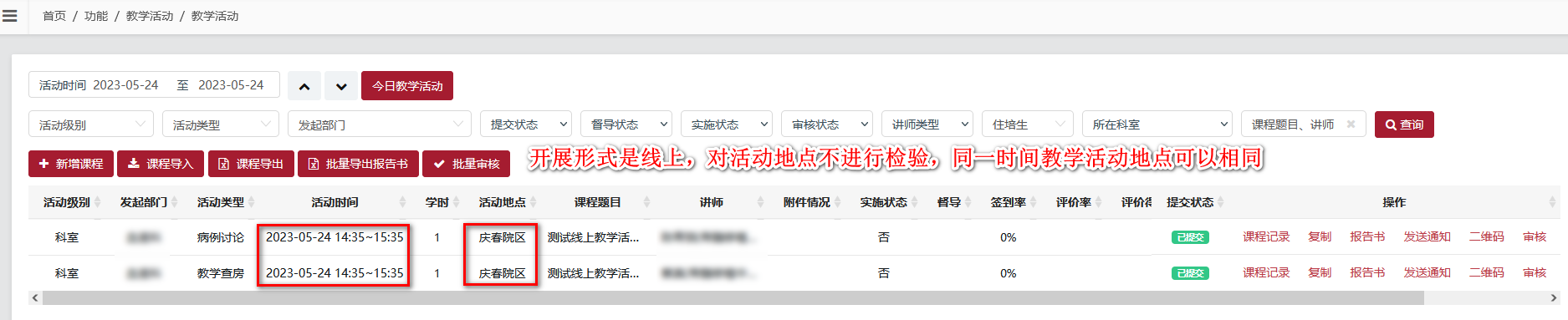The width and height of the screenshot is (1568, 320).
Task: Open 二维码 for 病例讨论 row
Action: click(1486, 237)
